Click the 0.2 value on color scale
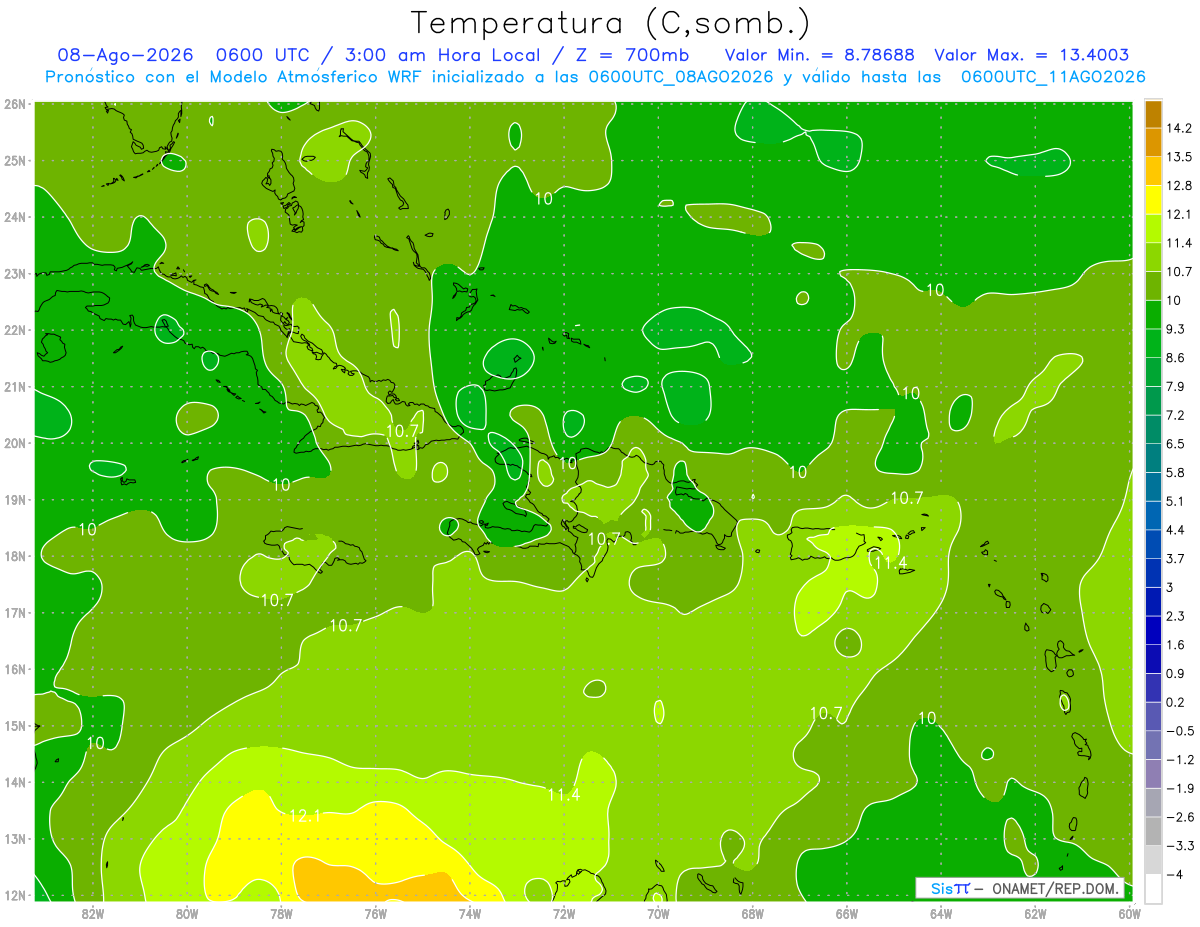The image size is (1200, 927). click(x=1175, y=702)
